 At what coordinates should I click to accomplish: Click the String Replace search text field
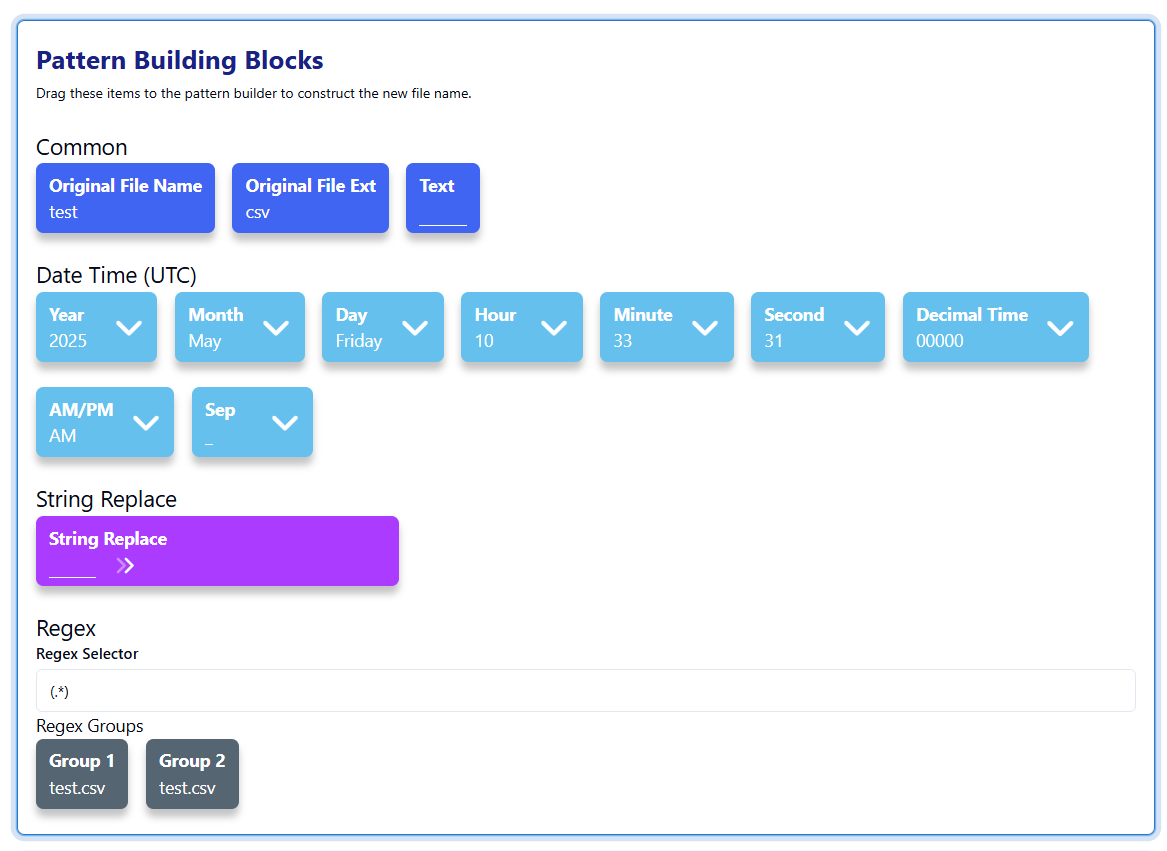click(x=72, y=568)
